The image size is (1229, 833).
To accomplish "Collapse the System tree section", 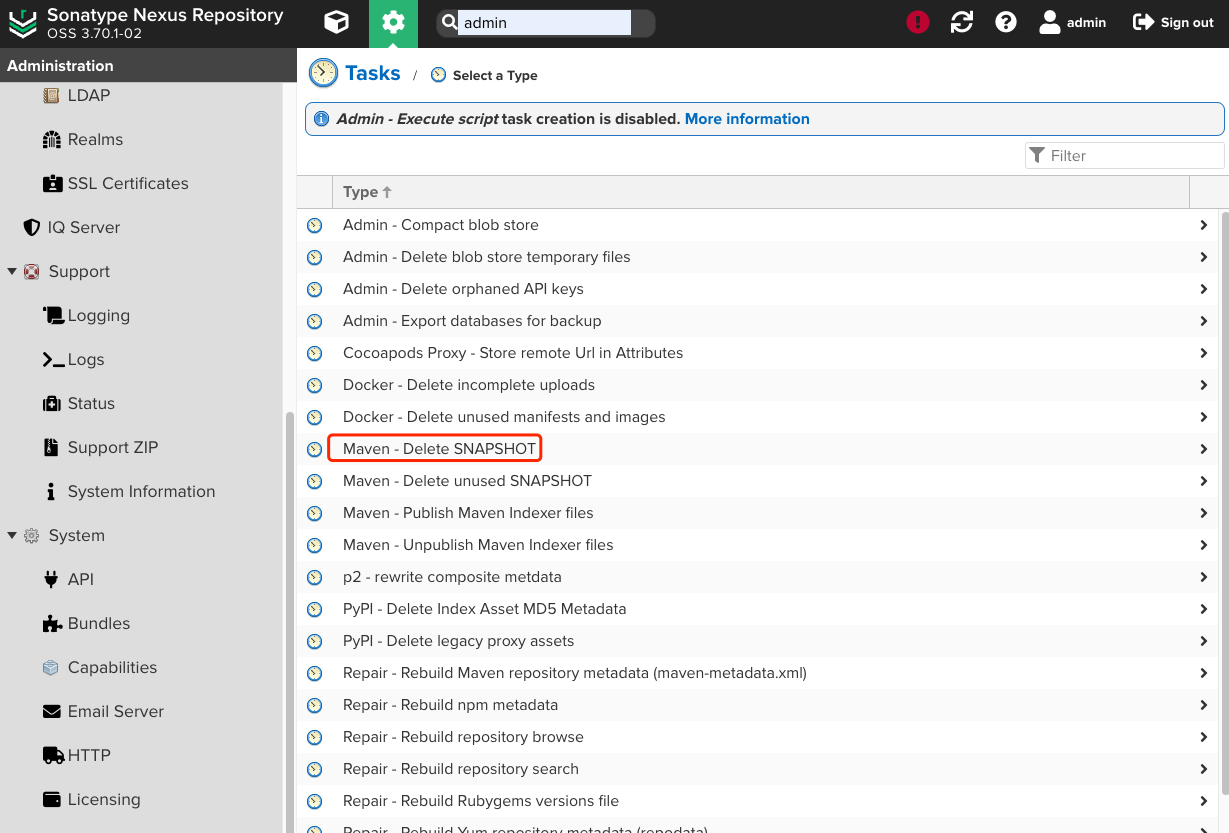I will coord(12,535).
